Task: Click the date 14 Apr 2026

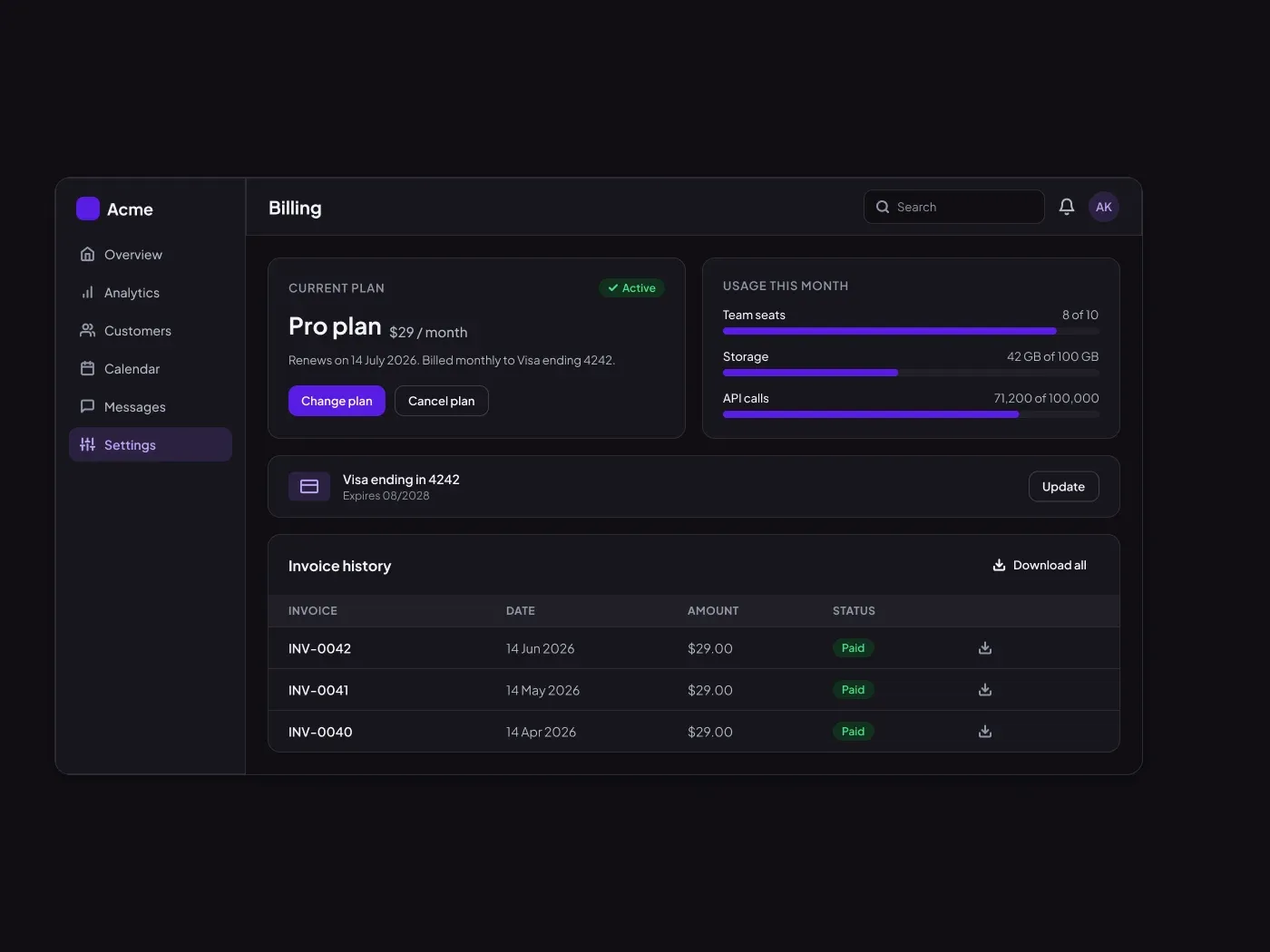Action: [541, 732]
